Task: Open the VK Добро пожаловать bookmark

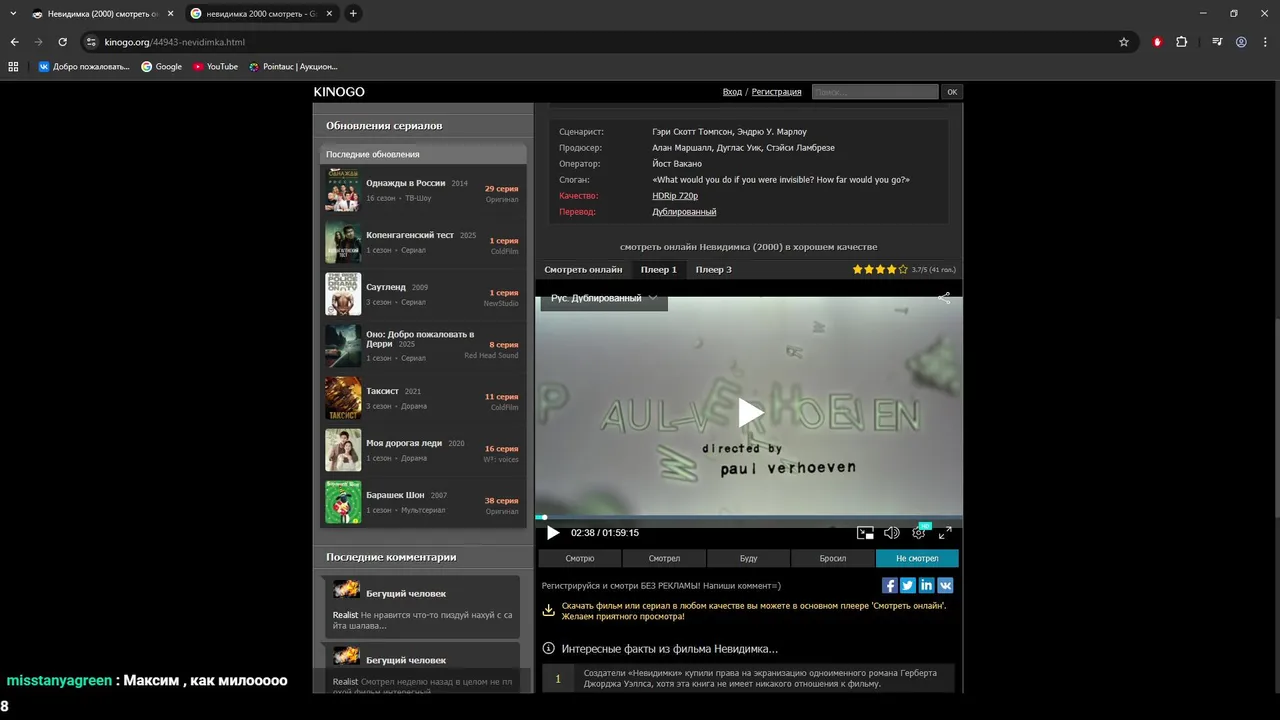Action: pos(84,67)
